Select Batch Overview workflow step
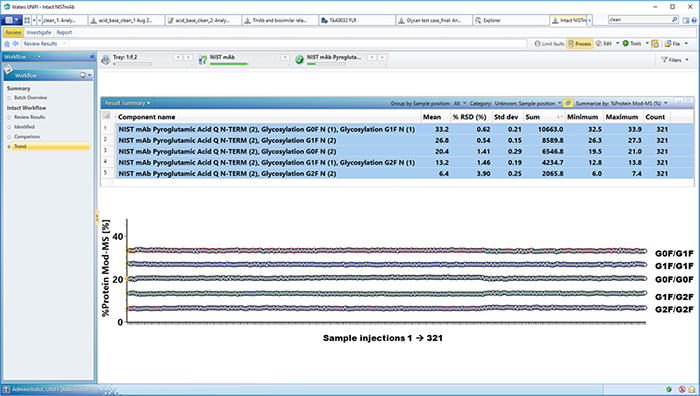 [30, 98]
